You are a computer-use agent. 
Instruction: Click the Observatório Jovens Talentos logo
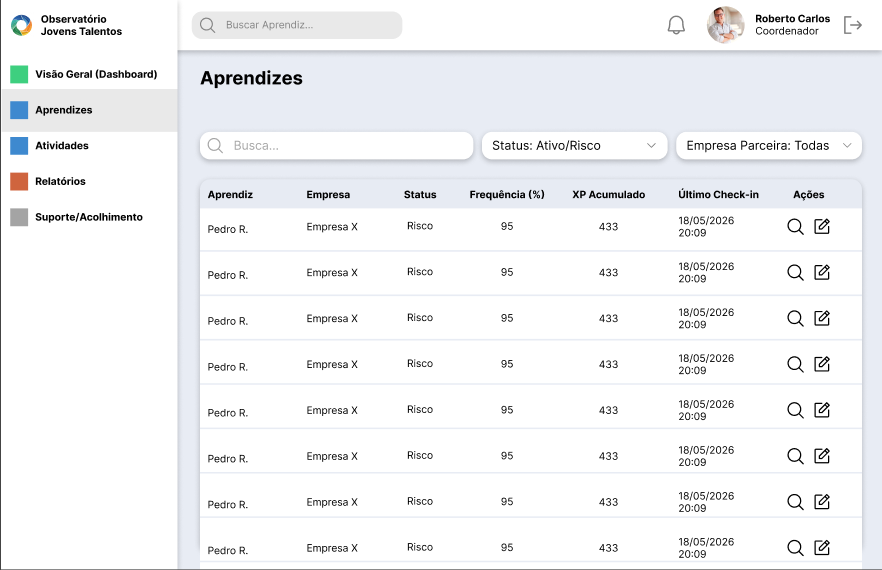coord(21,25)
